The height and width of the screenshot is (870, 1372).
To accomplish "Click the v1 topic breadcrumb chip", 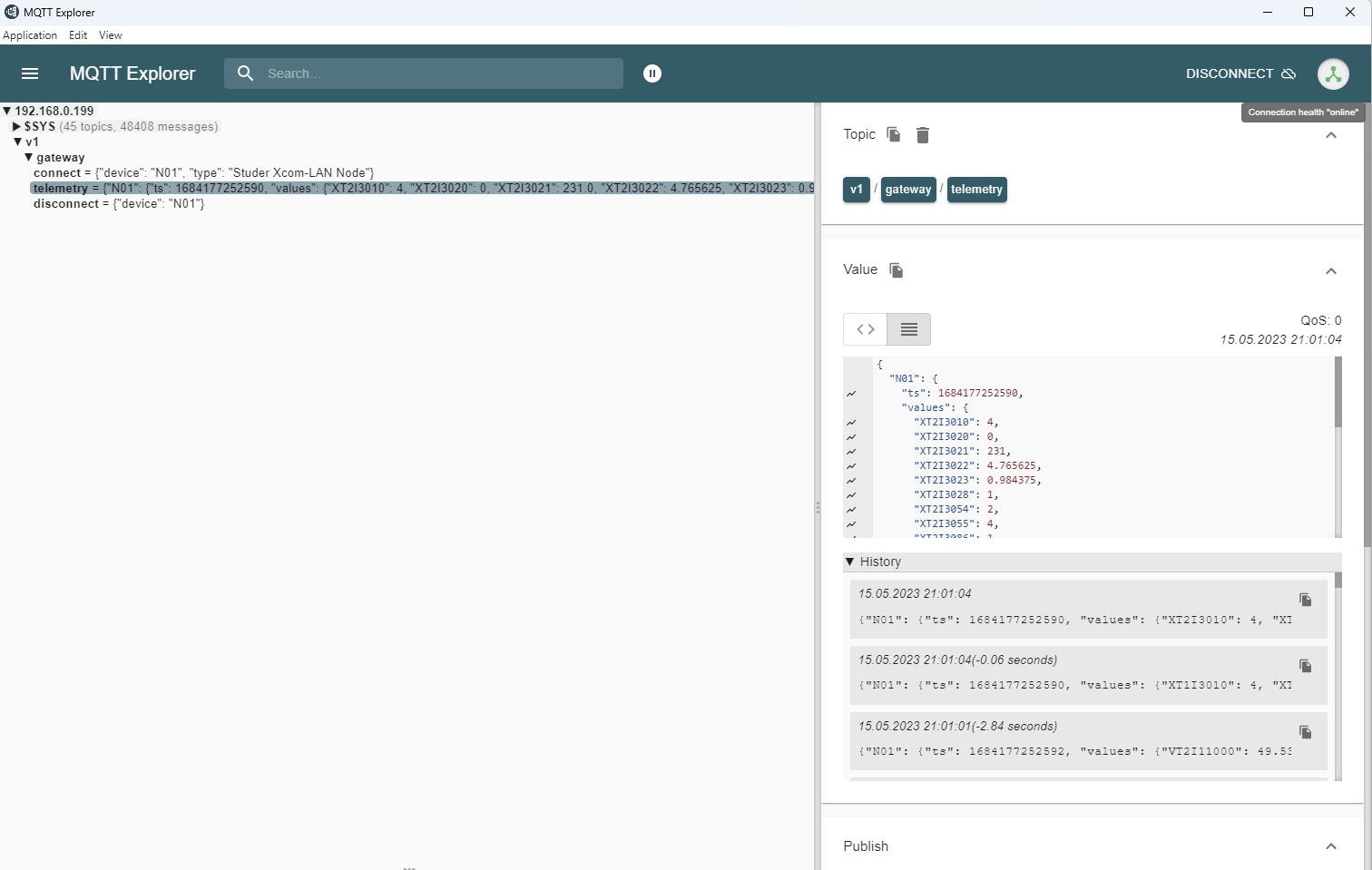I will (x=856, y=190).
